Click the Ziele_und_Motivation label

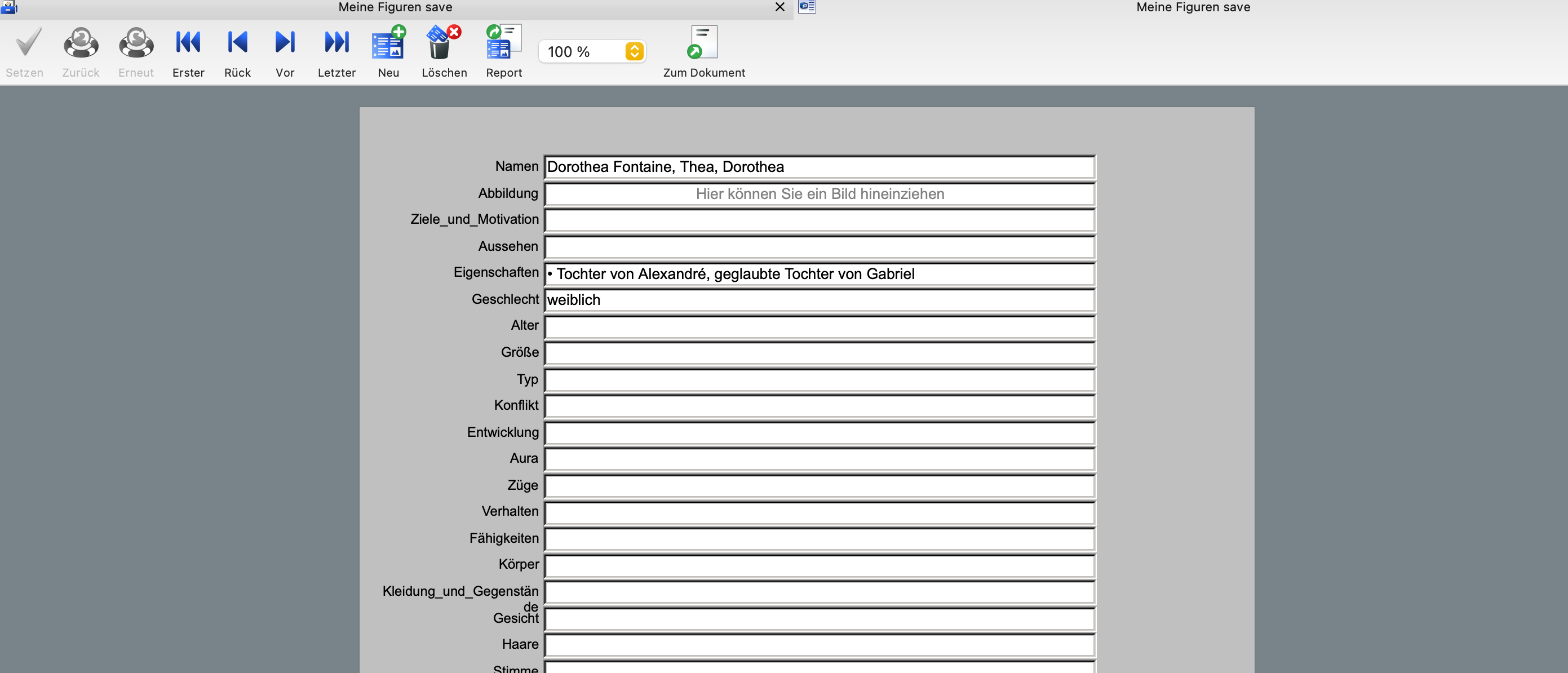(474, 219)
